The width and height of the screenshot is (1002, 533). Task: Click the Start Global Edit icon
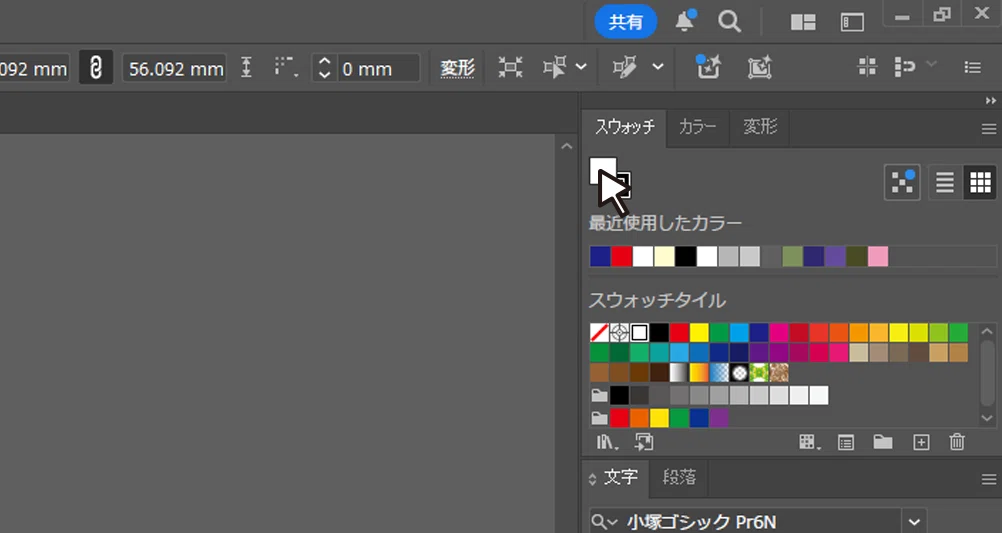coord(624,67)
